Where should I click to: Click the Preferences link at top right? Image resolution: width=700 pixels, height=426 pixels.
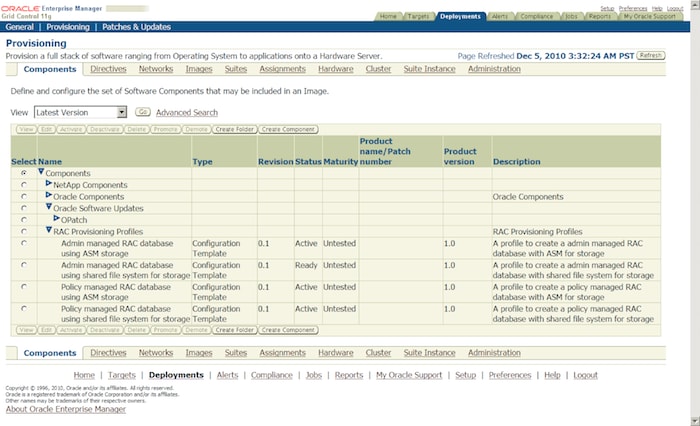633,8
